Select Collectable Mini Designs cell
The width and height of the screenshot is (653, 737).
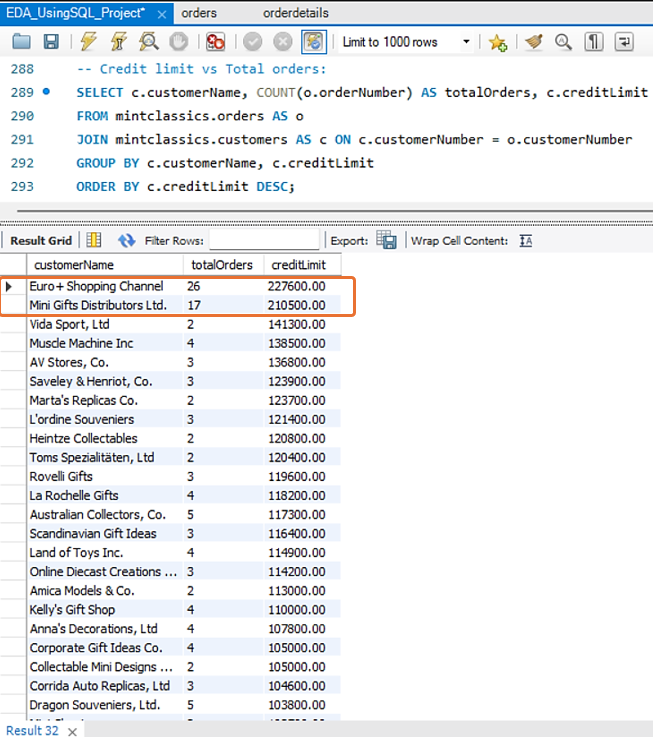105,667
